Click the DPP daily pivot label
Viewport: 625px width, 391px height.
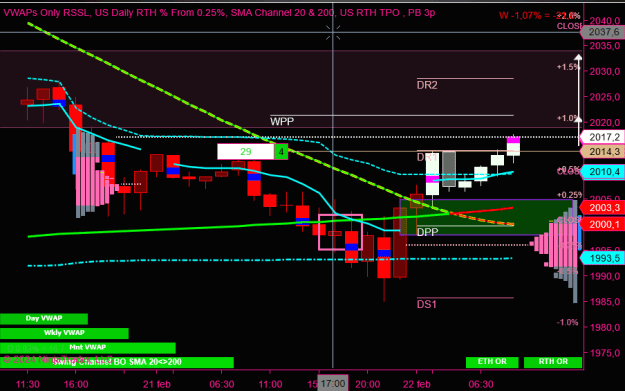(427, 232)
